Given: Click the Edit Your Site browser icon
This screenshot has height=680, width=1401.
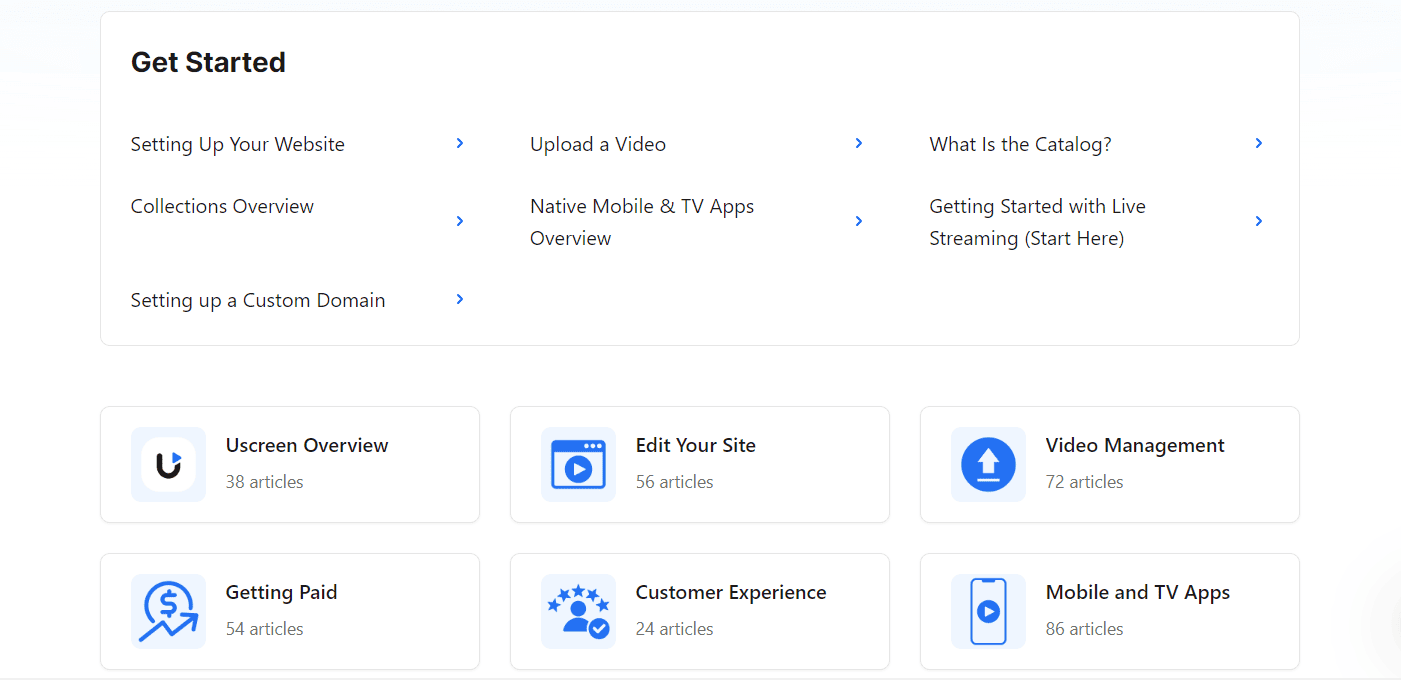Looking at the screenshot, I should click(x=578, y=465).
